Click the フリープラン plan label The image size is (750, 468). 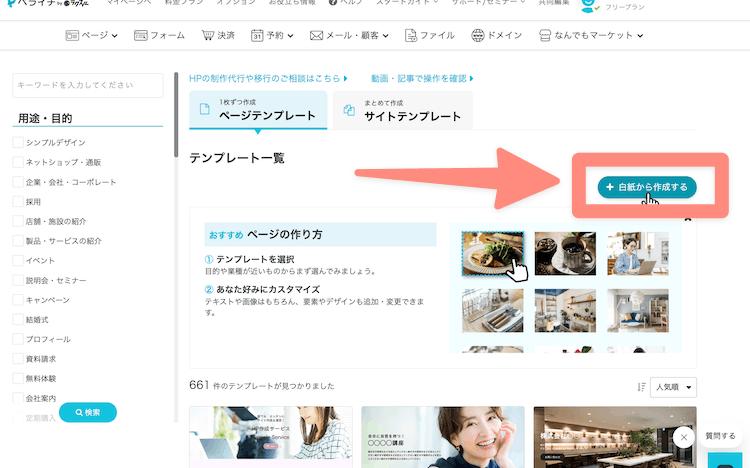624,7
